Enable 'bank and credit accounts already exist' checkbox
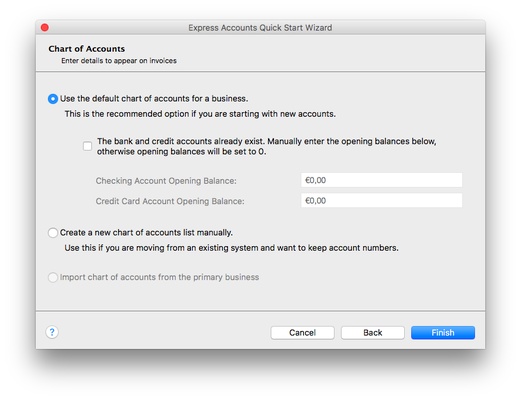The image size is (521, 400). tap(87, 146)
